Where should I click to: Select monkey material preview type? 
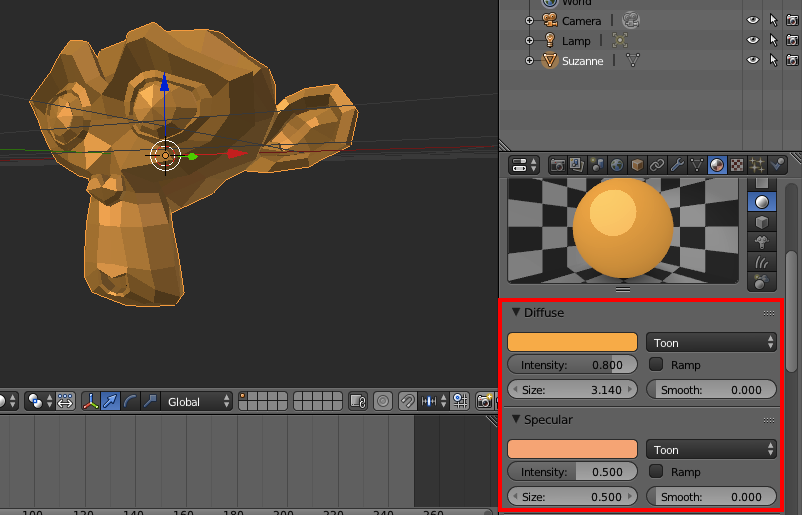coord(762,242)
